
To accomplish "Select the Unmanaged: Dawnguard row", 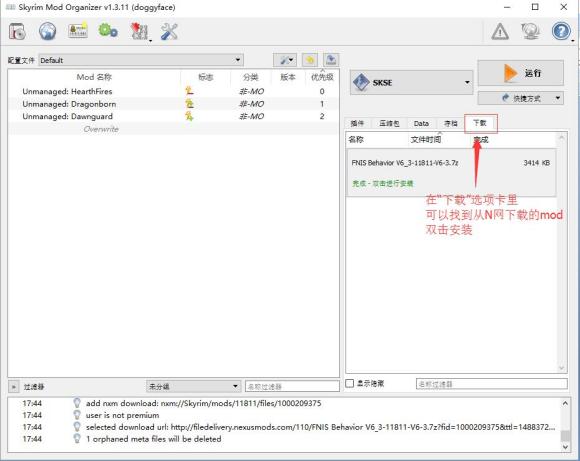I will tap(173, 117).
